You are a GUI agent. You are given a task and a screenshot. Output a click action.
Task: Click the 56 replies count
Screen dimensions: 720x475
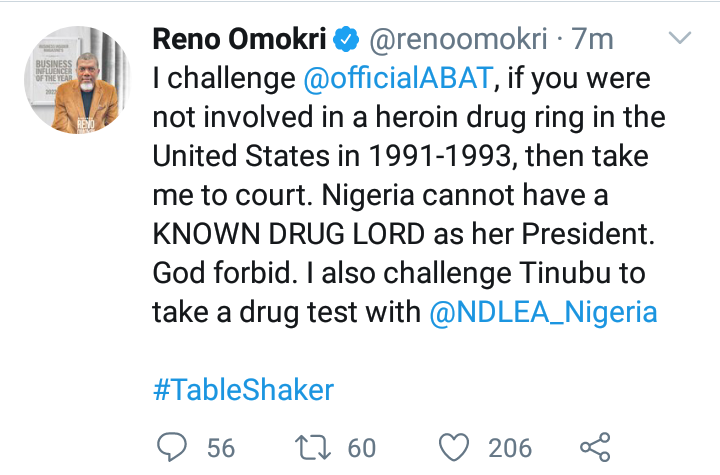(x=219, y=447)
